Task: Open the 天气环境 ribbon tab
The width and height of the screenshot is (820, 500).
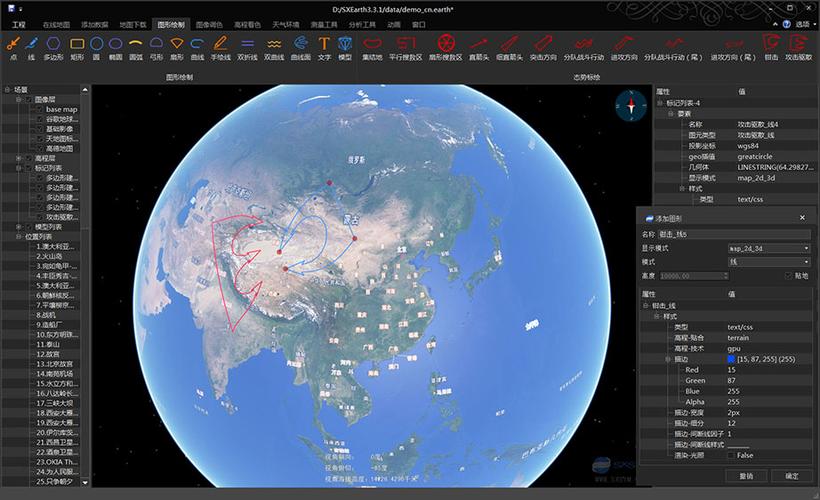Action: tap(286, 25)
